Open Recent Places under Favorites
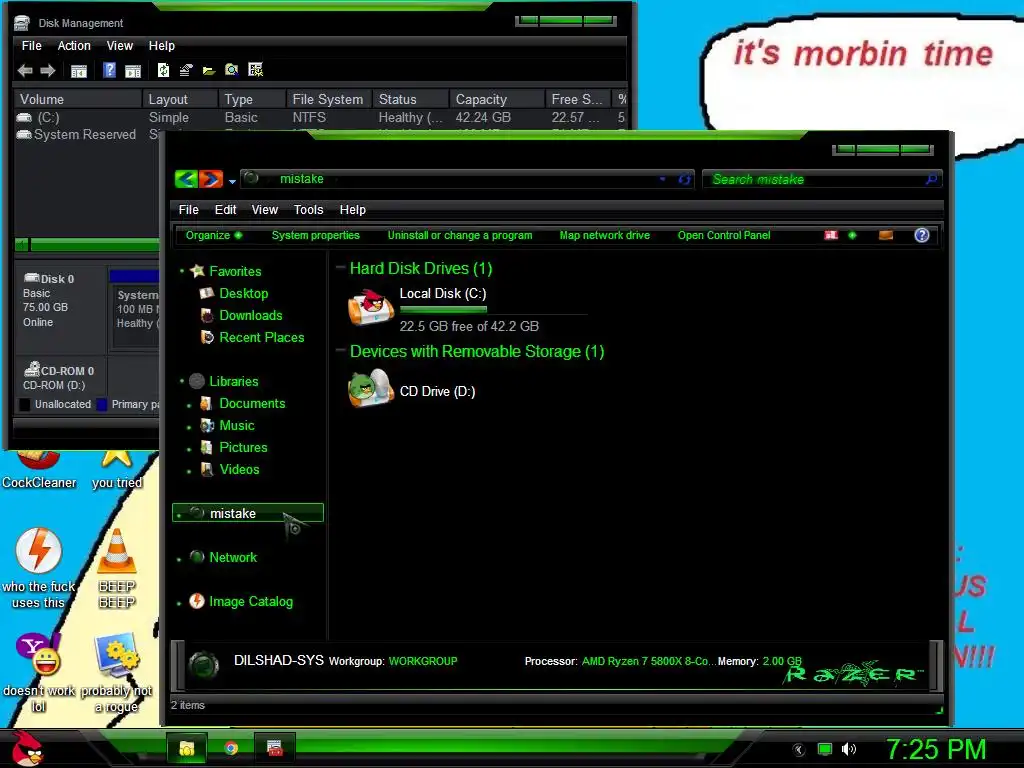The image size is (1024, 768). (261, 338)
